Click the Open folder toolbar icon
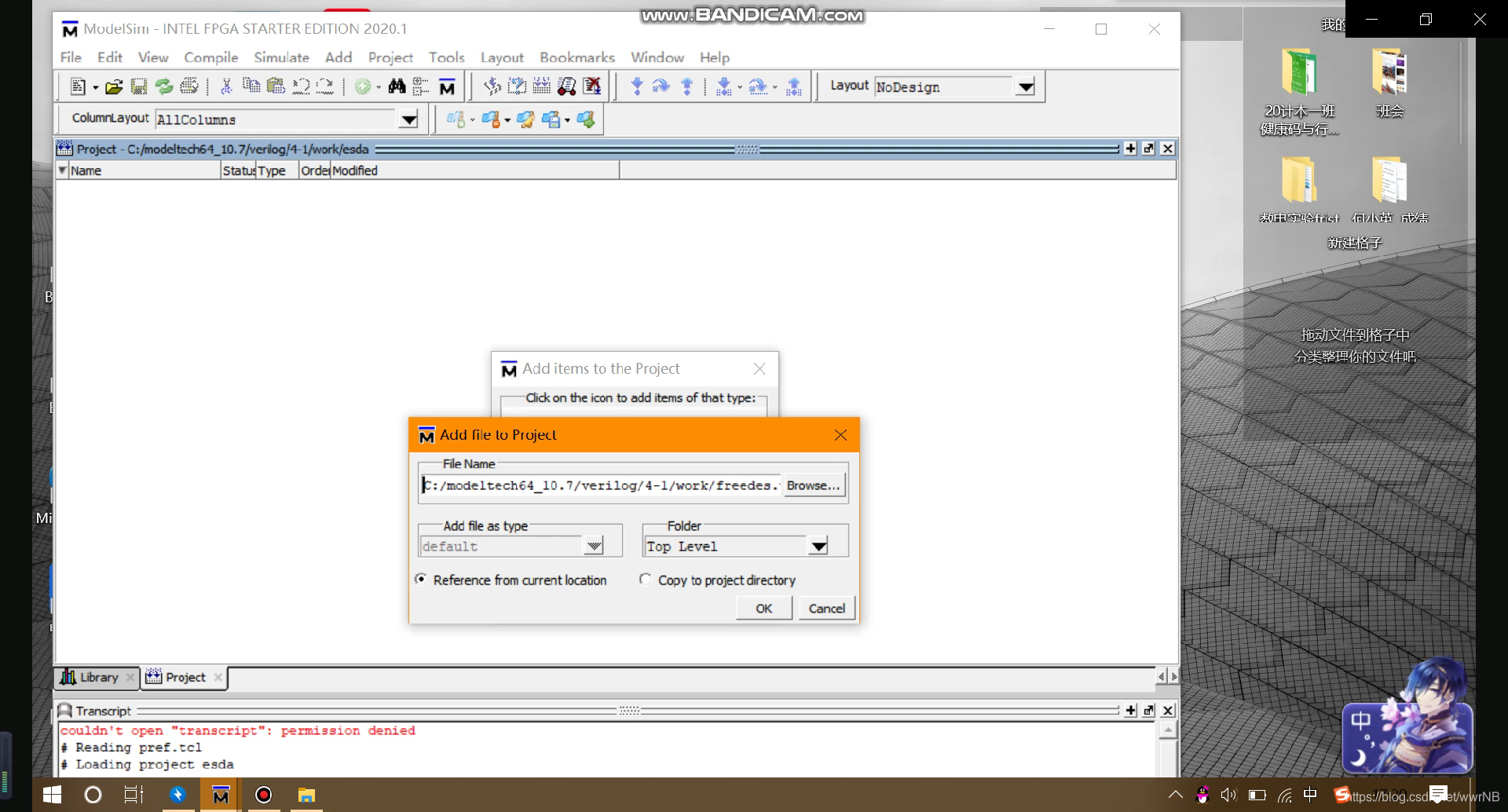The height and width of the screenshot is (812, 1508). 114,86
